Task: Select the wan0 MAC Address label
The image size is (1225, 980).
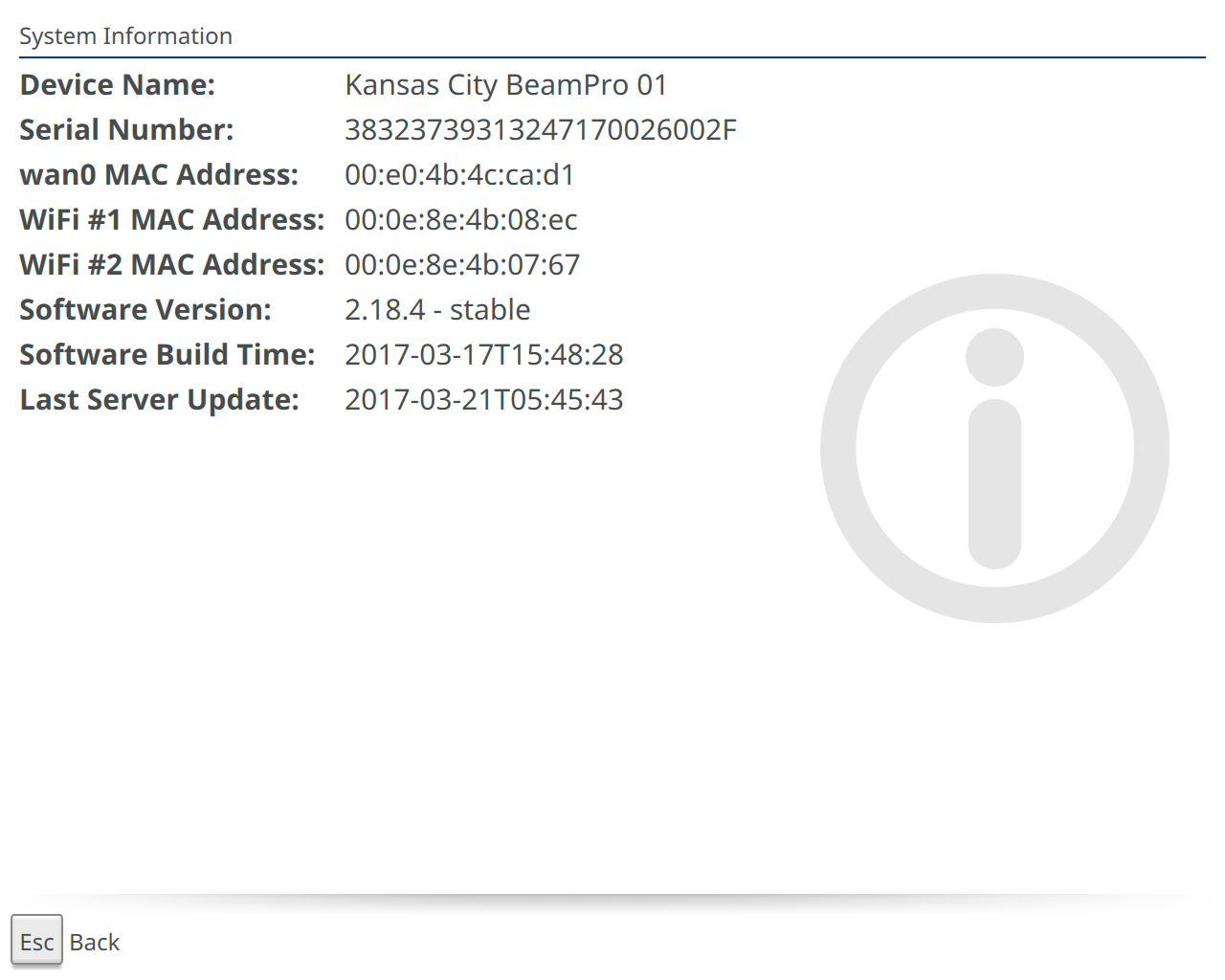Action: [x=159, y=175]
